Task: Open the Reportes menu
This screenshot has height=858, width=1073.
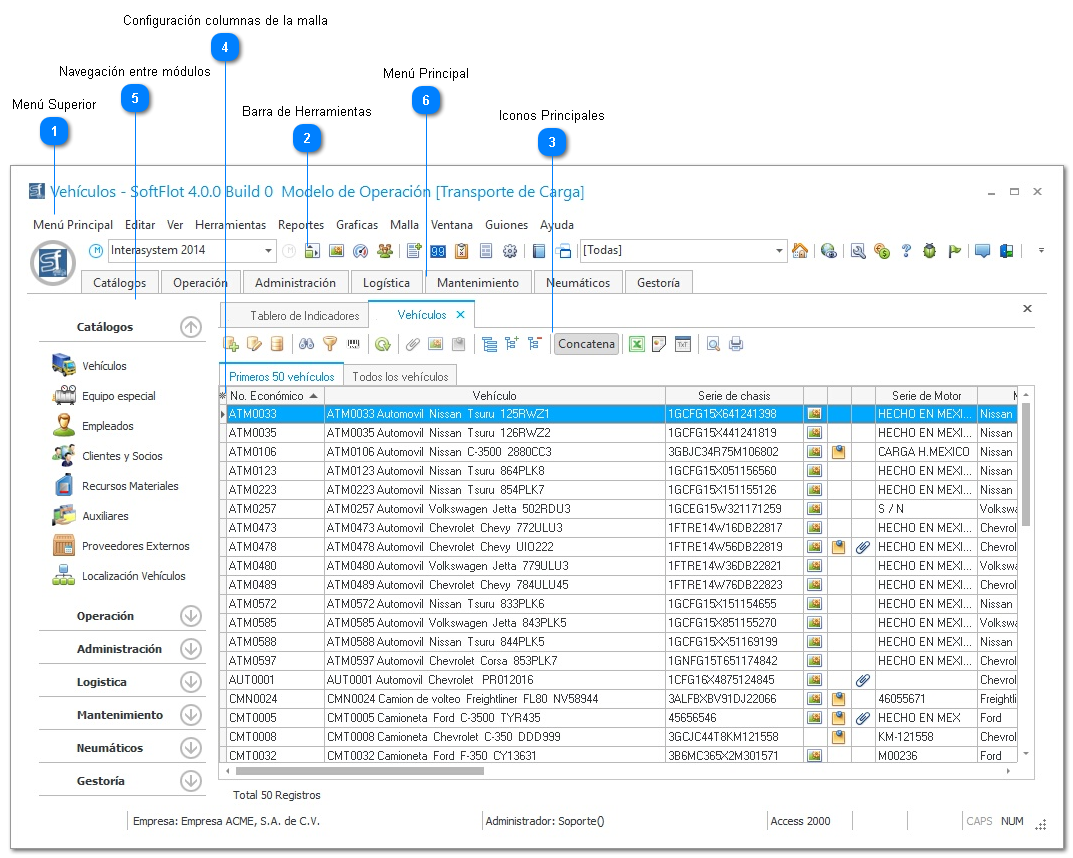Action: [301, 225]
